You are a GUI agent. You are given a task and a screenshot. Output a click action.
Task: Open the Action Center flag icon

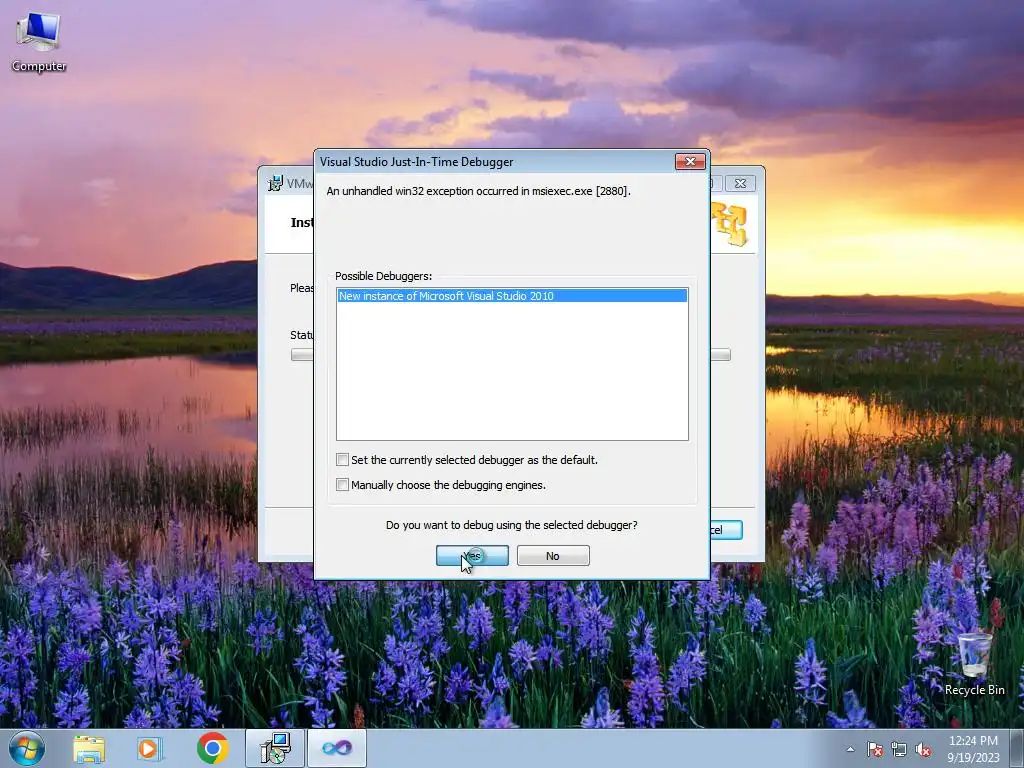point(875,749)
